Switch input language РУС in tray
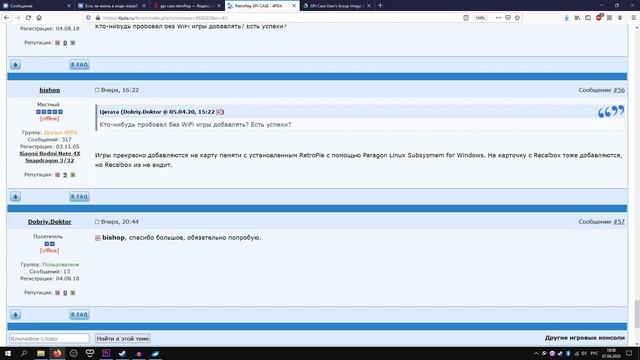 tap(594, 353)
